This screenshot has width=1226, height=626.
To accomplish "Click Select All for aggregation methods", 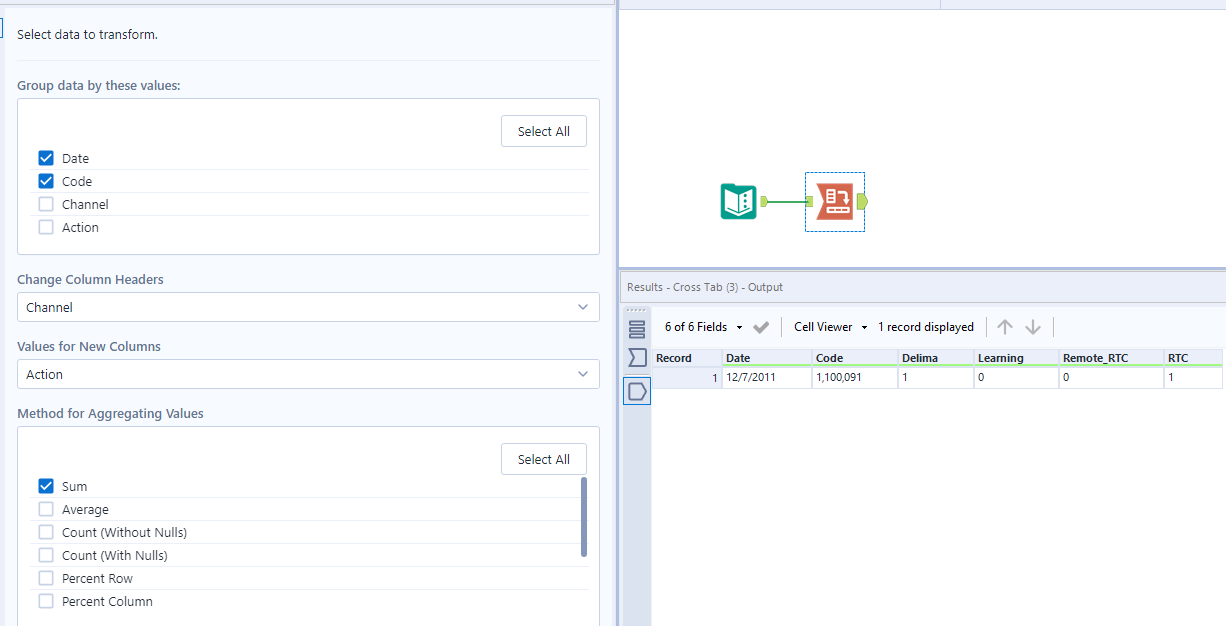I will [543, 458].
